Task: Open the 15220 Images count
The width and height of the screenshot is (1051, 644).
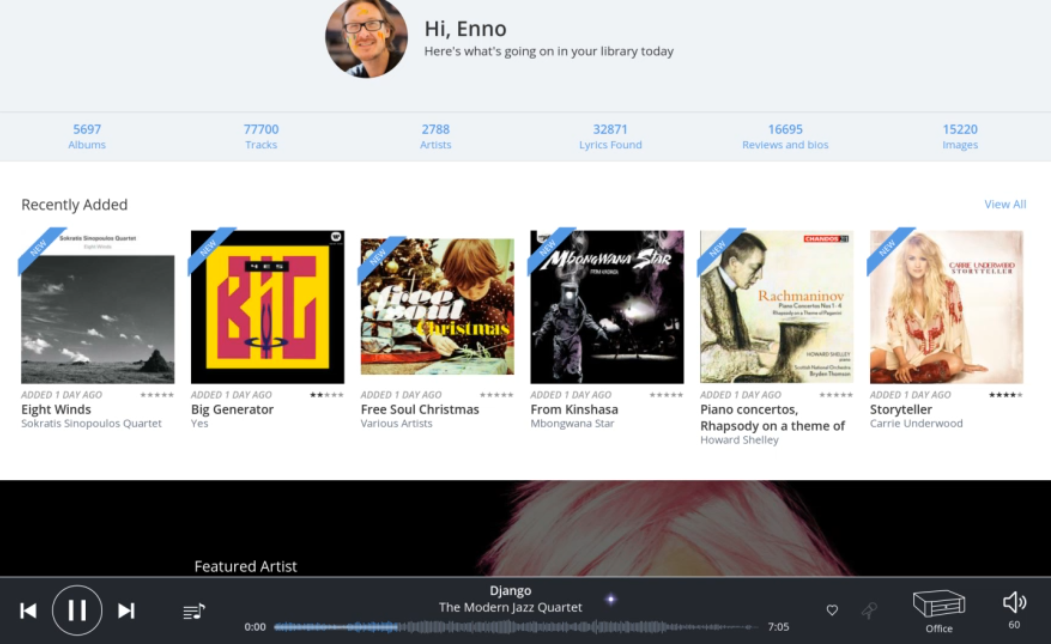Action: [x=960, y=136]
